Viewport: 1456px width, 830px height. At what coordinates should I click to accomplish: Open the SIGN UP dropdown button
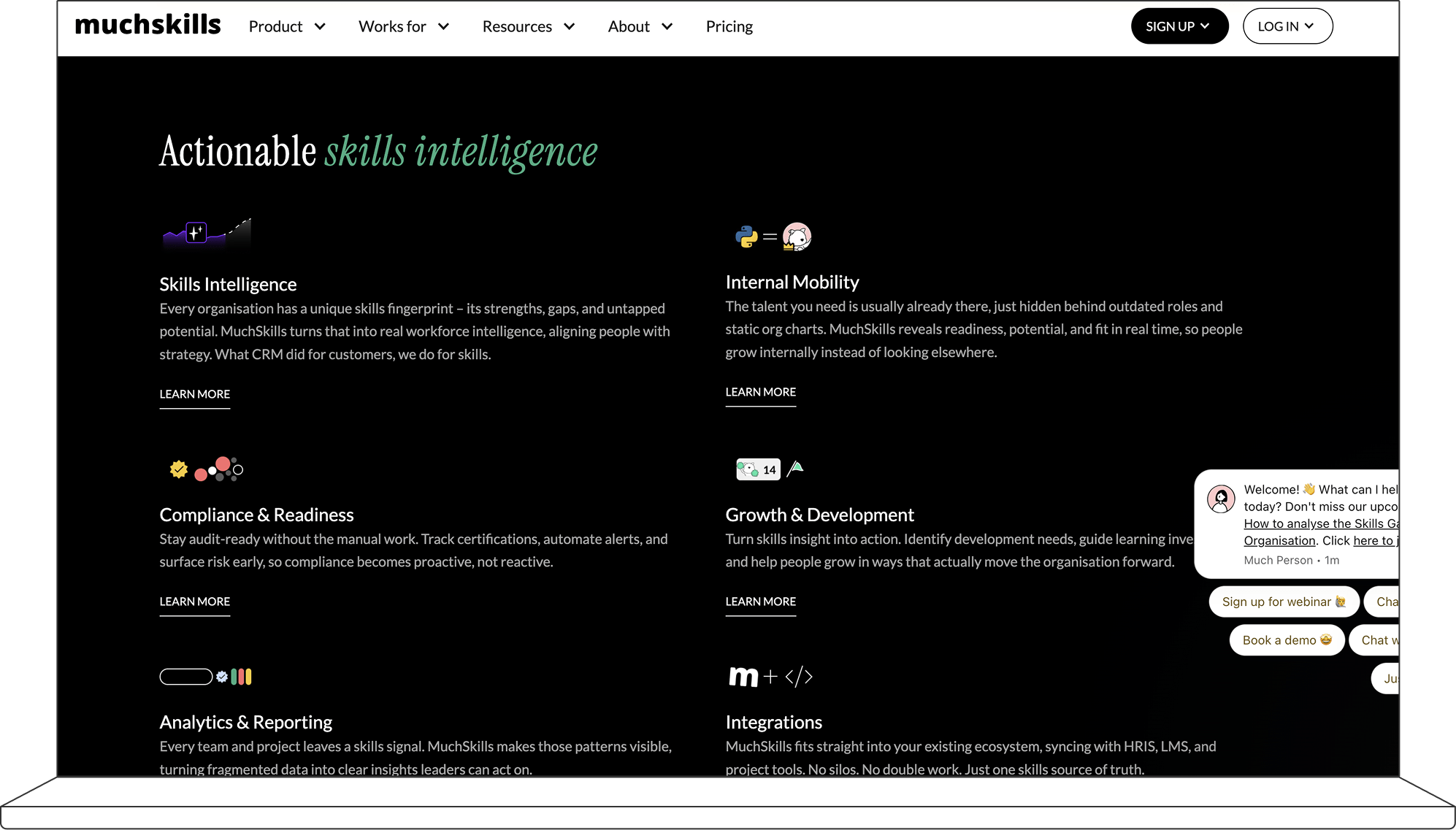click(1179, 26)
